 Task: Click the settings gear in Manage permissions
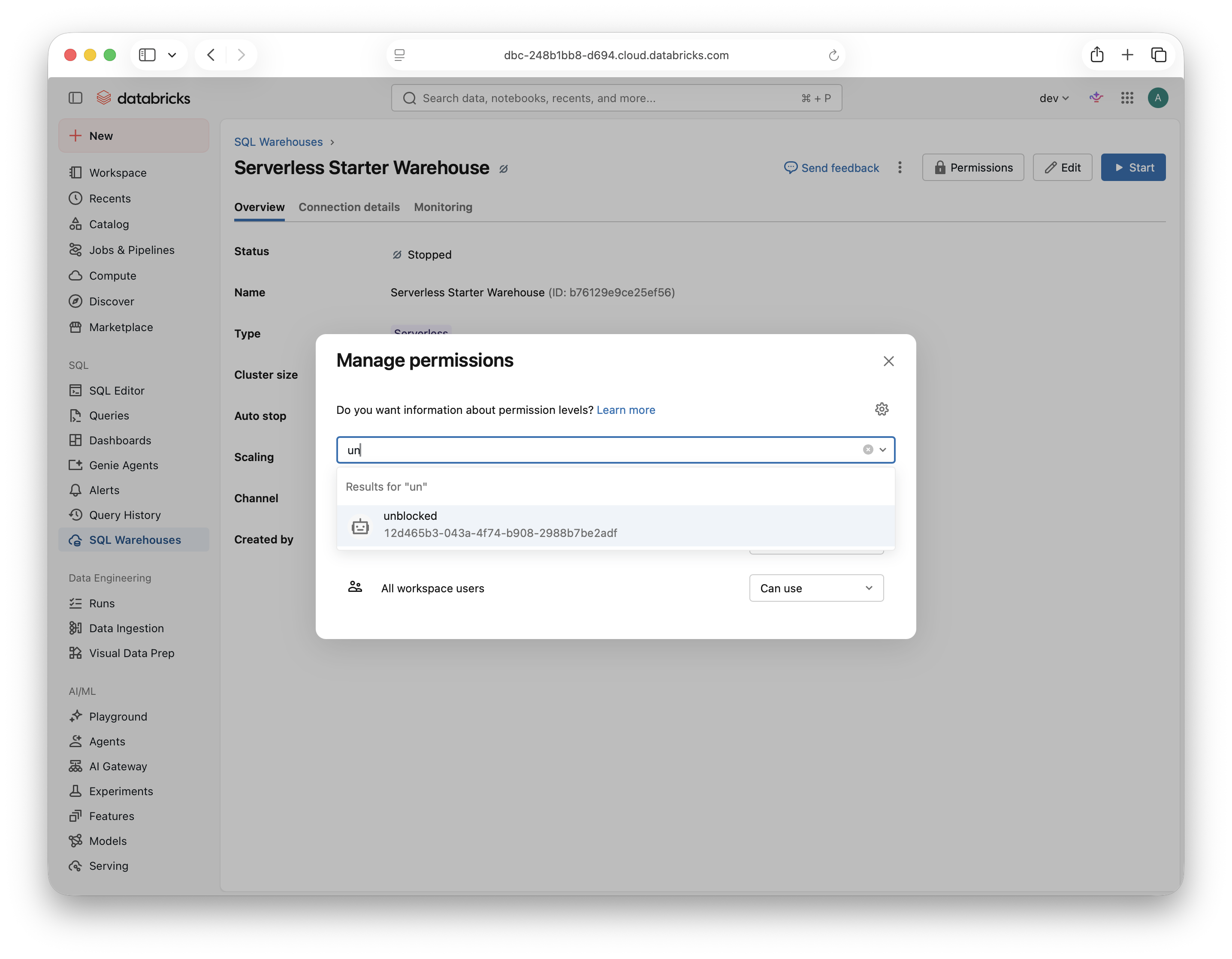click(x=881, y=409)
